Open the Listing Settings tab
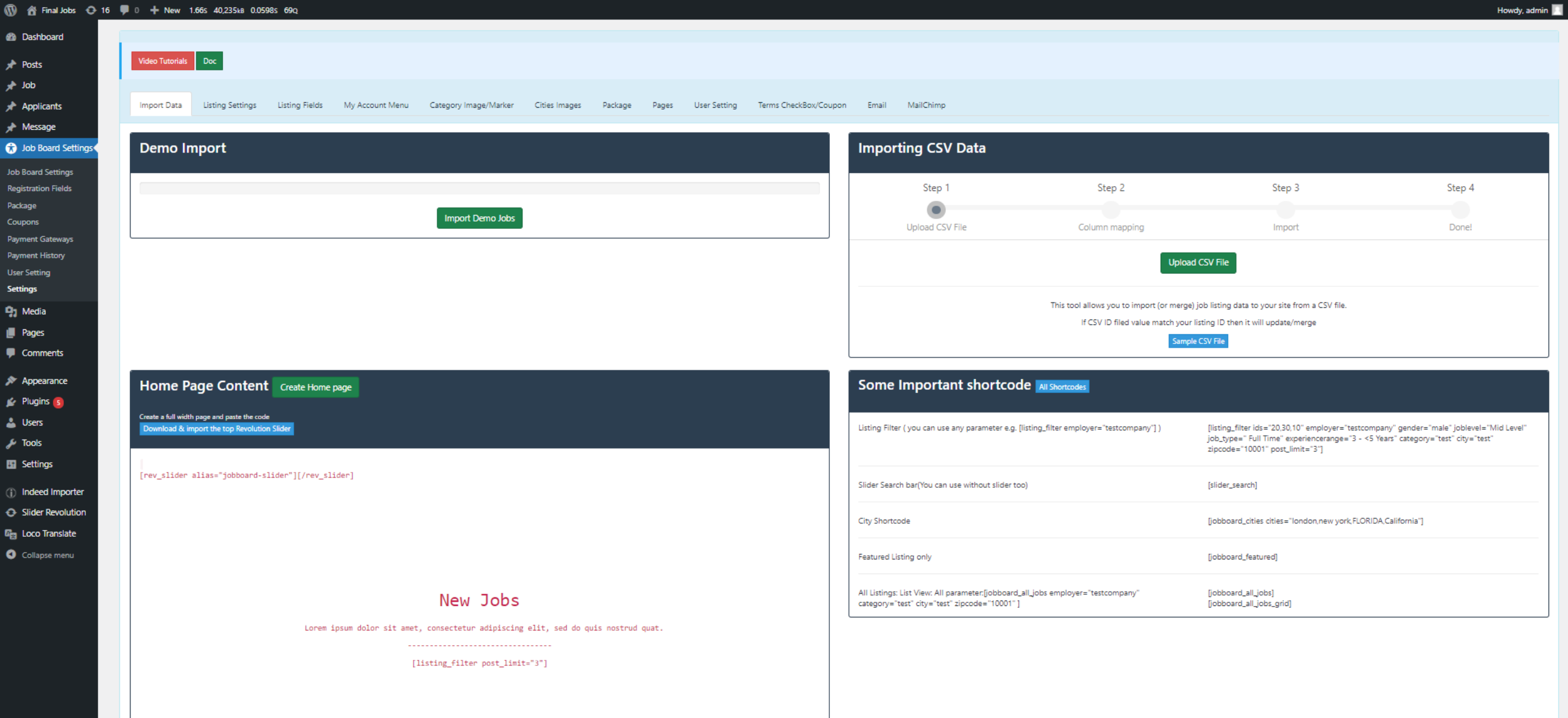Image resolution: width=1568 pixels, height=718 pixels. click(230, 105)
